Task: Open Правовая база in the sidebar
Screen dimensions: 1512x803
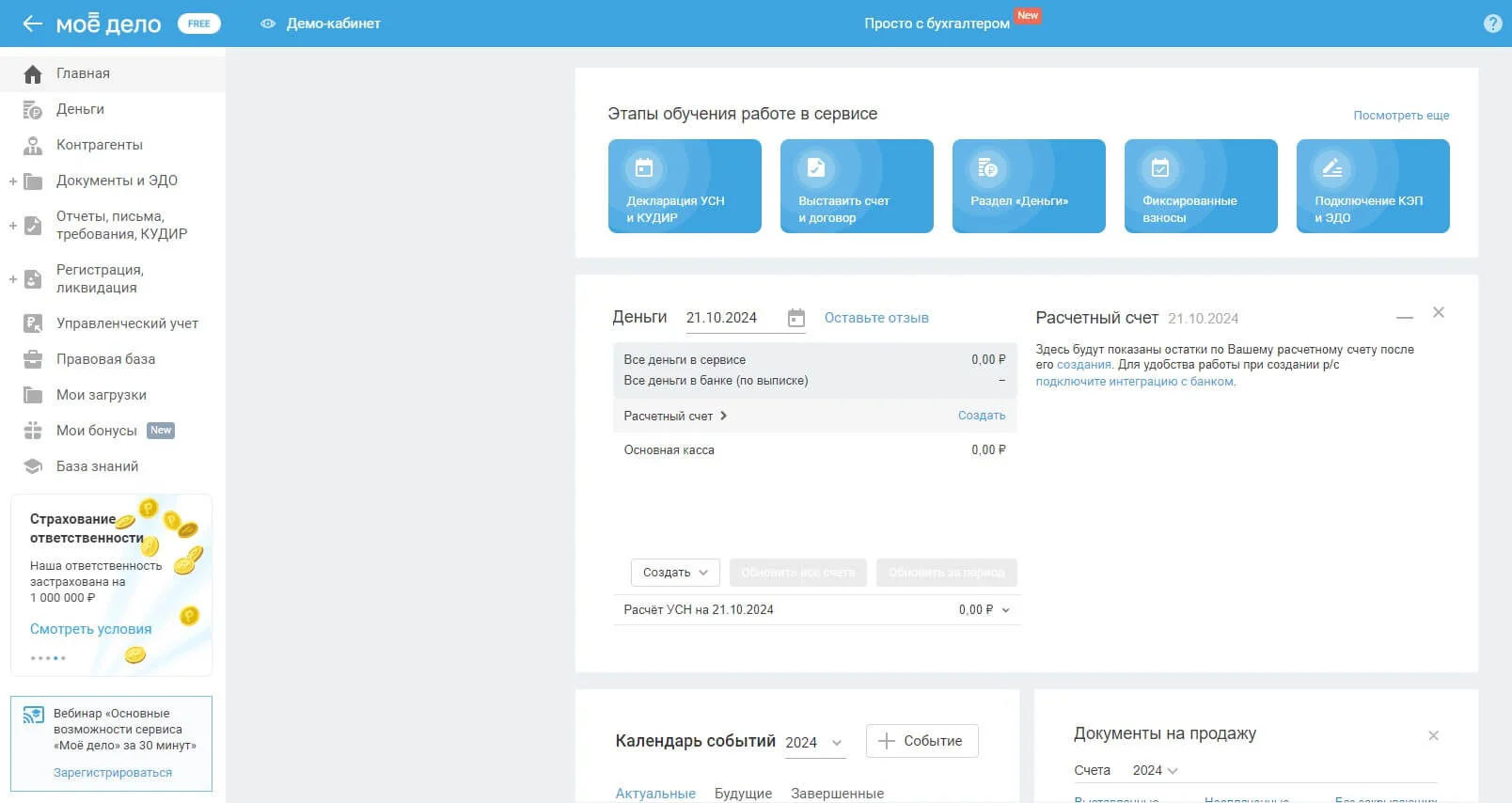Action: 105,359
